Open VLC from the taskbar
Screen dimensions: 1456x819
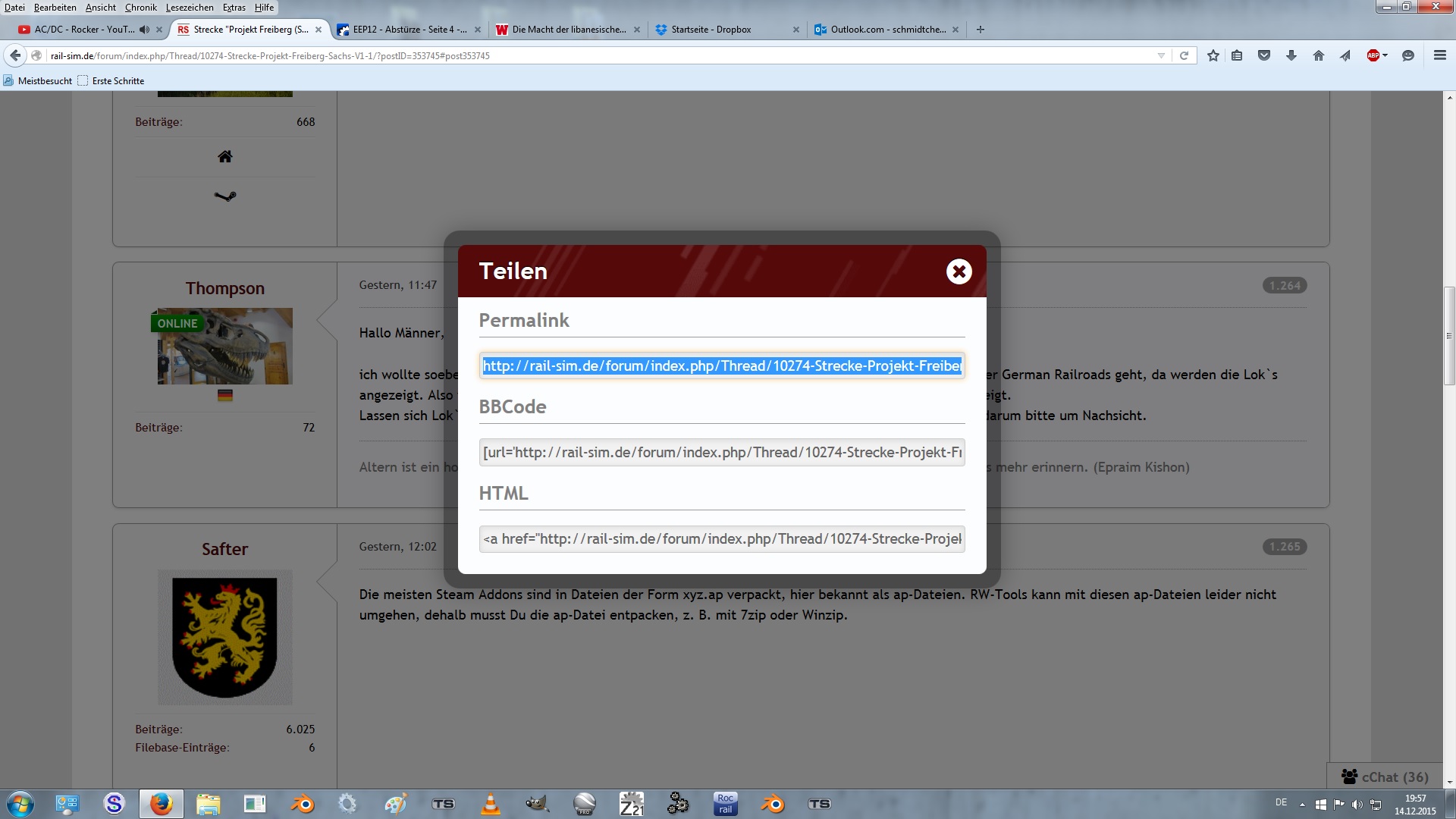click(491, 804)
